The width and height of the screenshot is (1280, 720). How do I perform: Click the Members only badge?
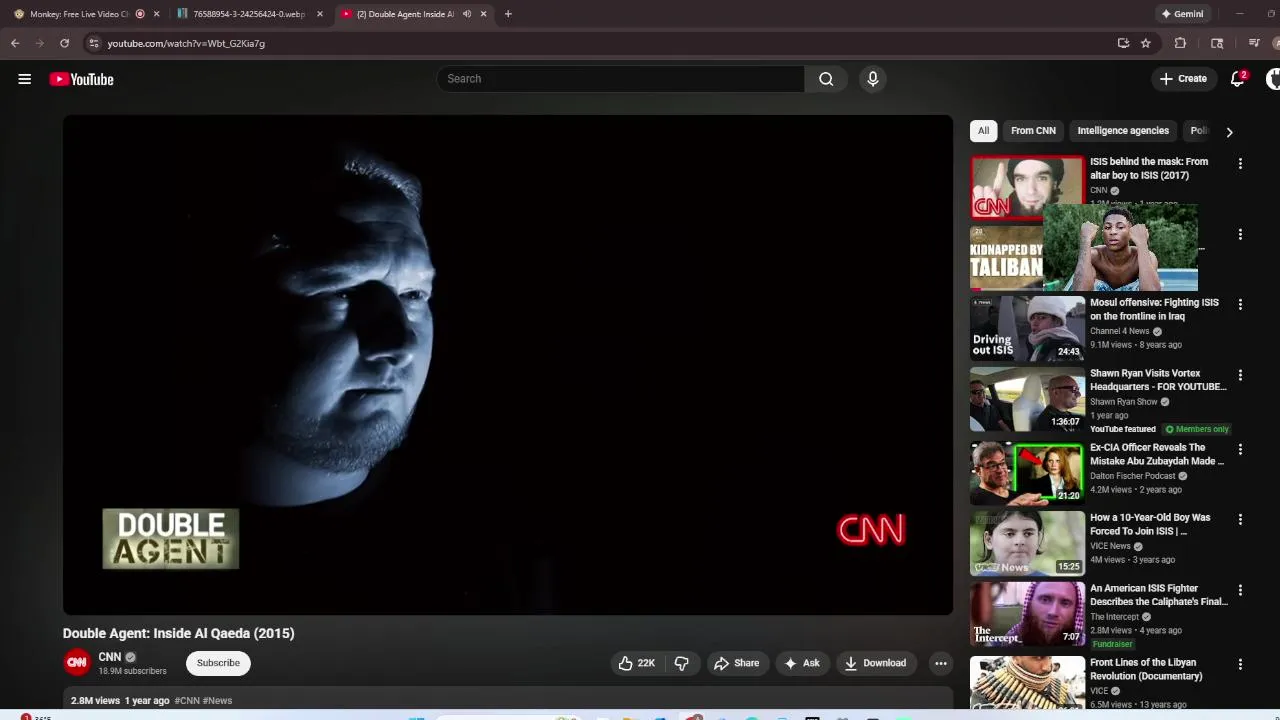pyautogui.click(x=1197, y=429)
